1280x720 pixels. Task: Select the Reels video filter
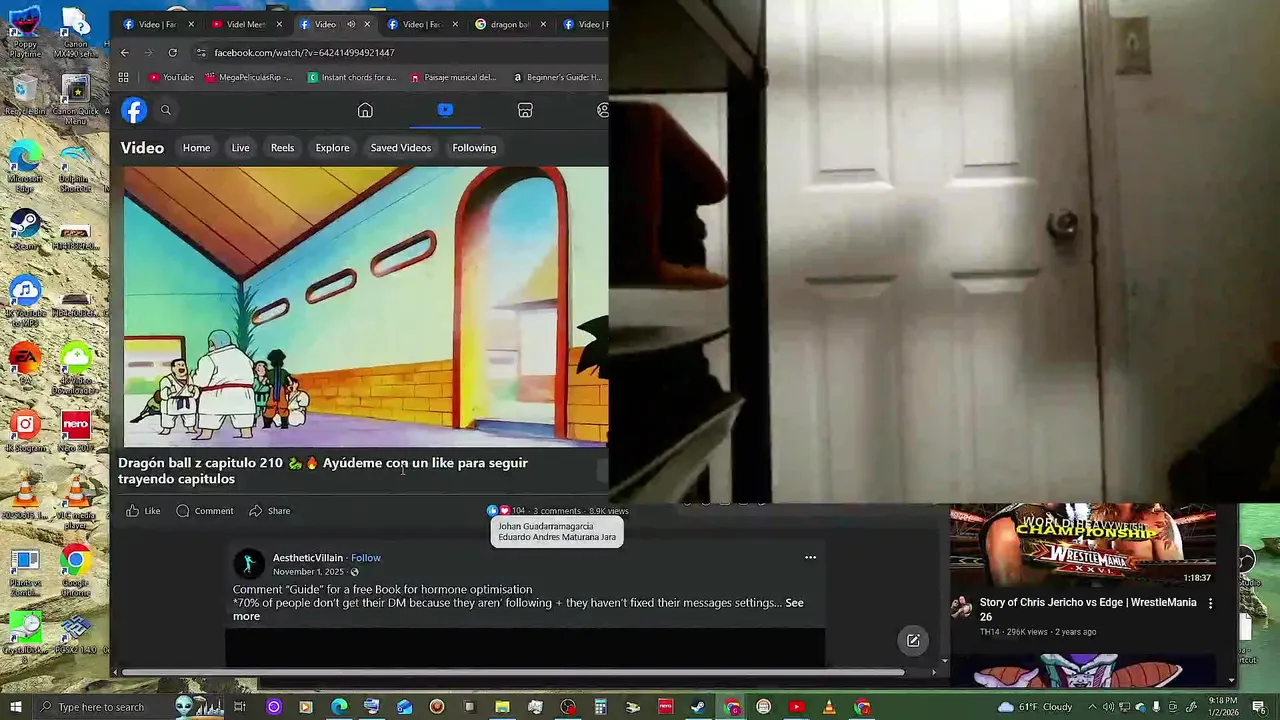(282, 148)
